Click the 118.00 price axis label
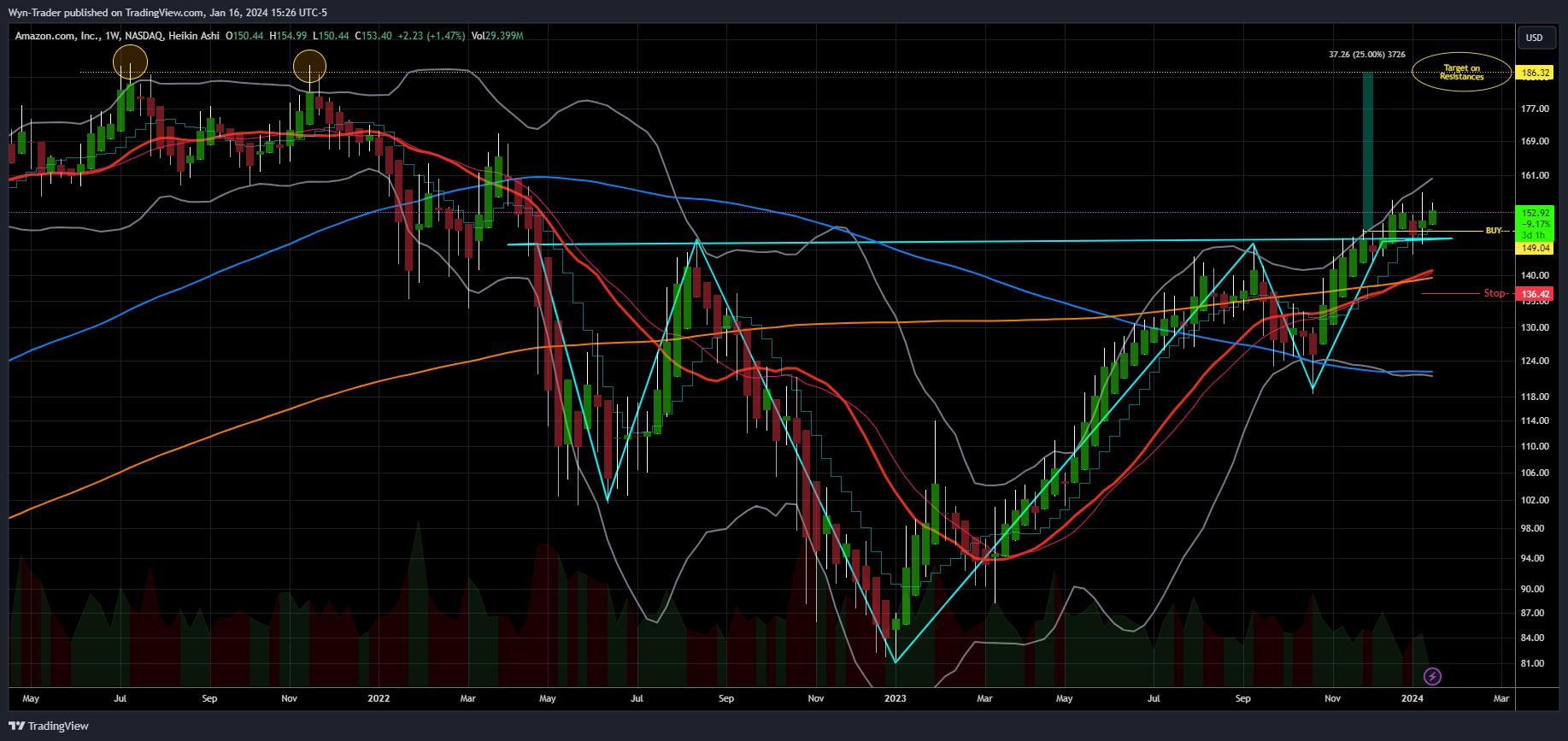This screenshot has width=1568, height=741. click(1536, 397)
